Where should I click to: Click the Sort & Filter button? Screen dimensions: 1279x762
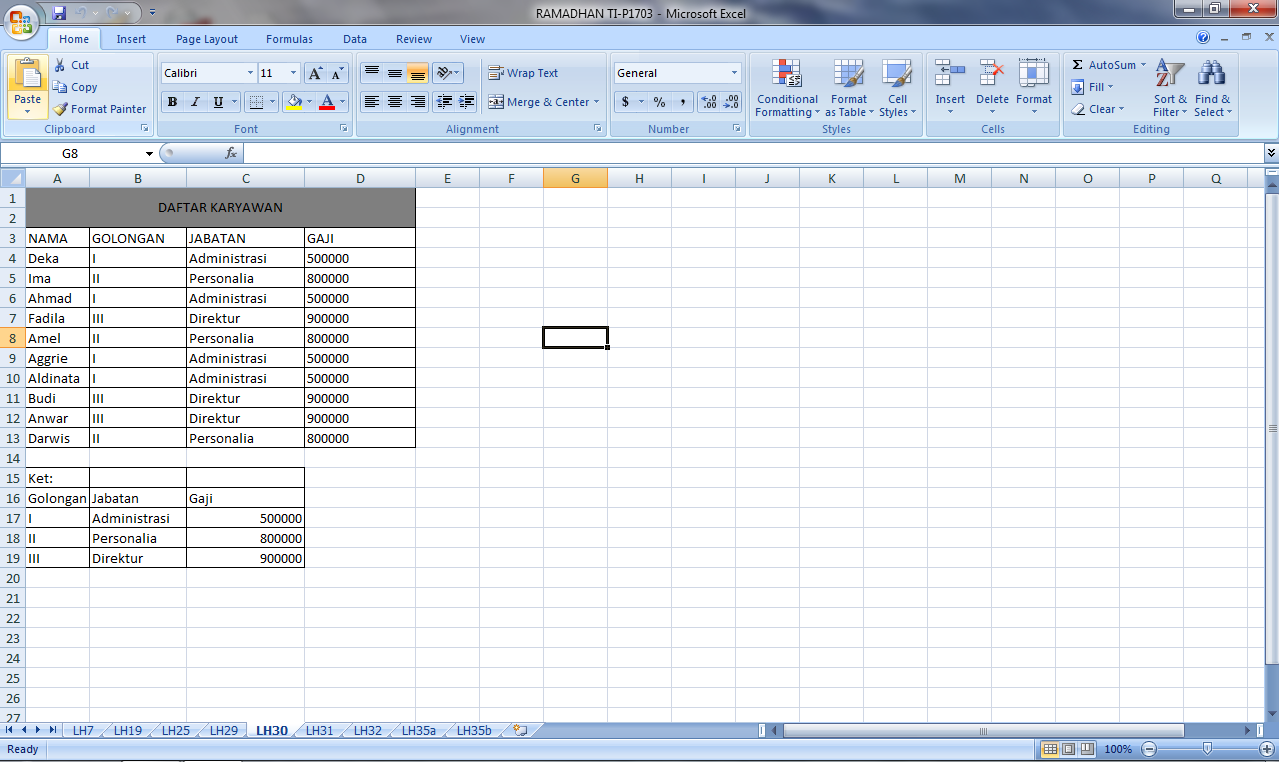pos(1168,86)
